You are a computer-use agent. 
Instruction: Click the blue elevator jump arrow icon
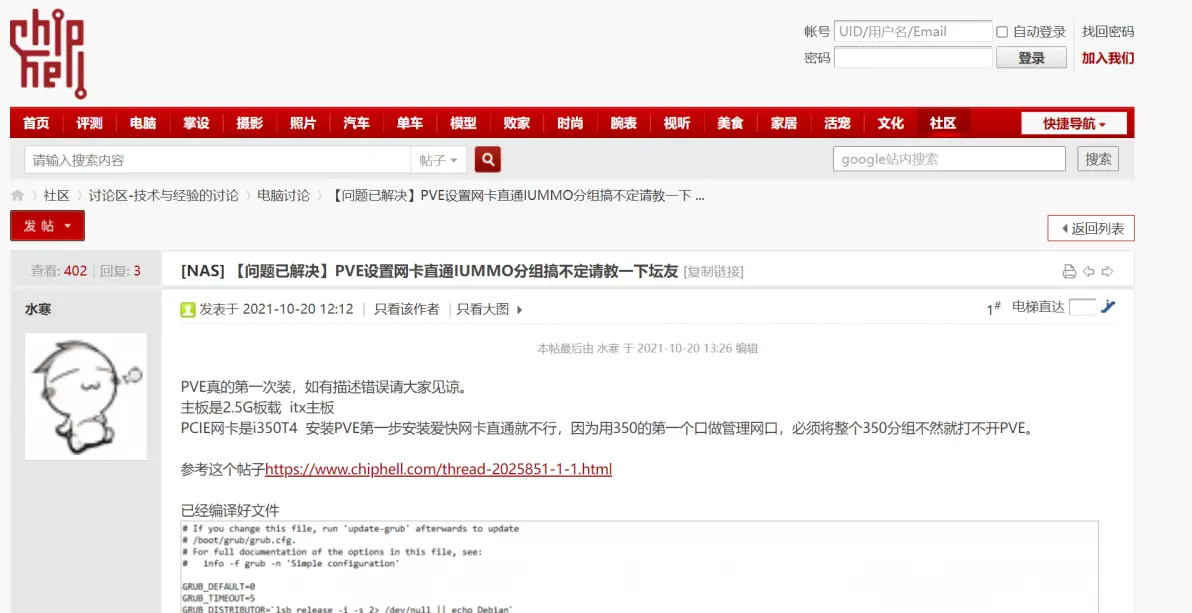point(1108,308)
